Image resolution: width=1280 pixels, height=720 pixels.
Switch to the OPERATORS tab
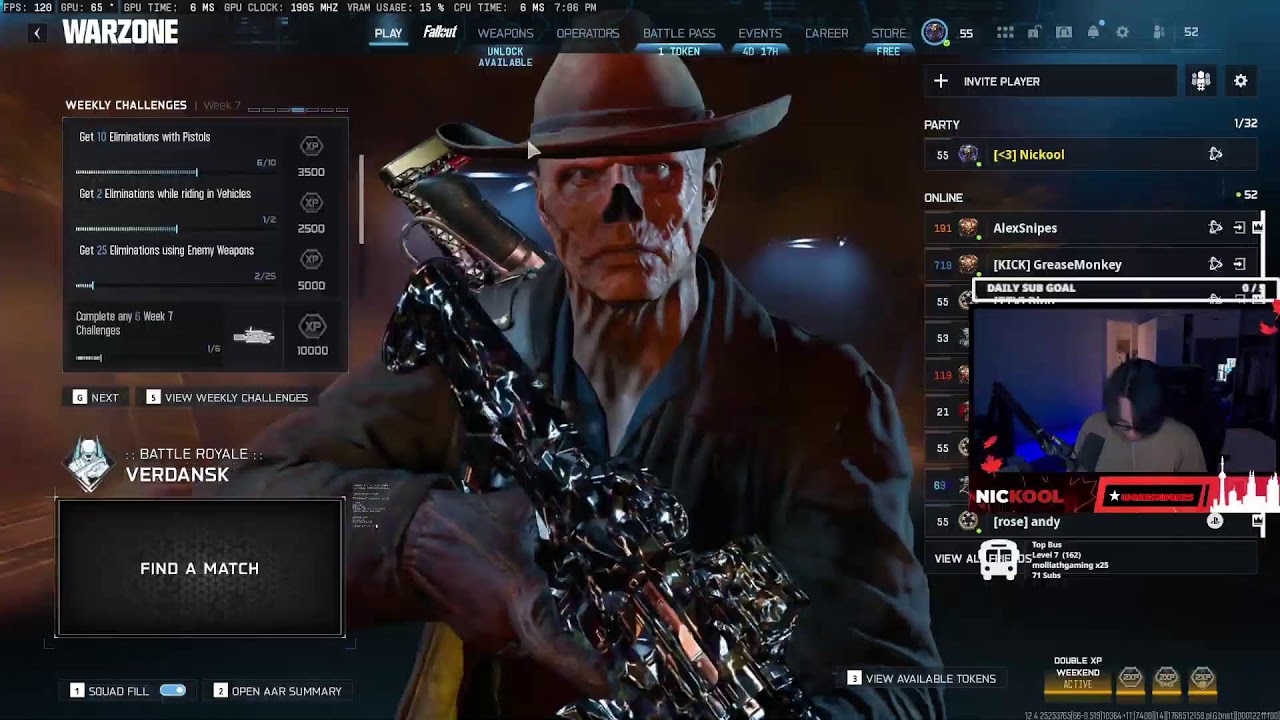(x=588, y=33)
